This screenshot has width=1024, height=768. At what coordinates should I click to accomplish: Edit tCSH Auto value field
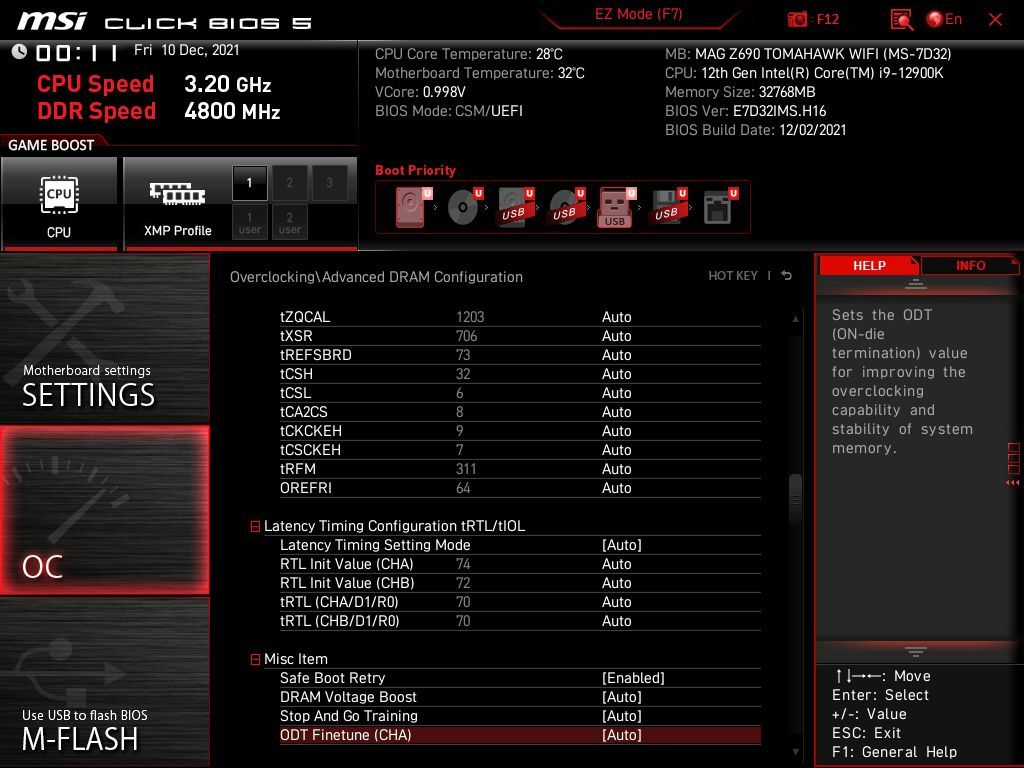[x=616, y=374]
